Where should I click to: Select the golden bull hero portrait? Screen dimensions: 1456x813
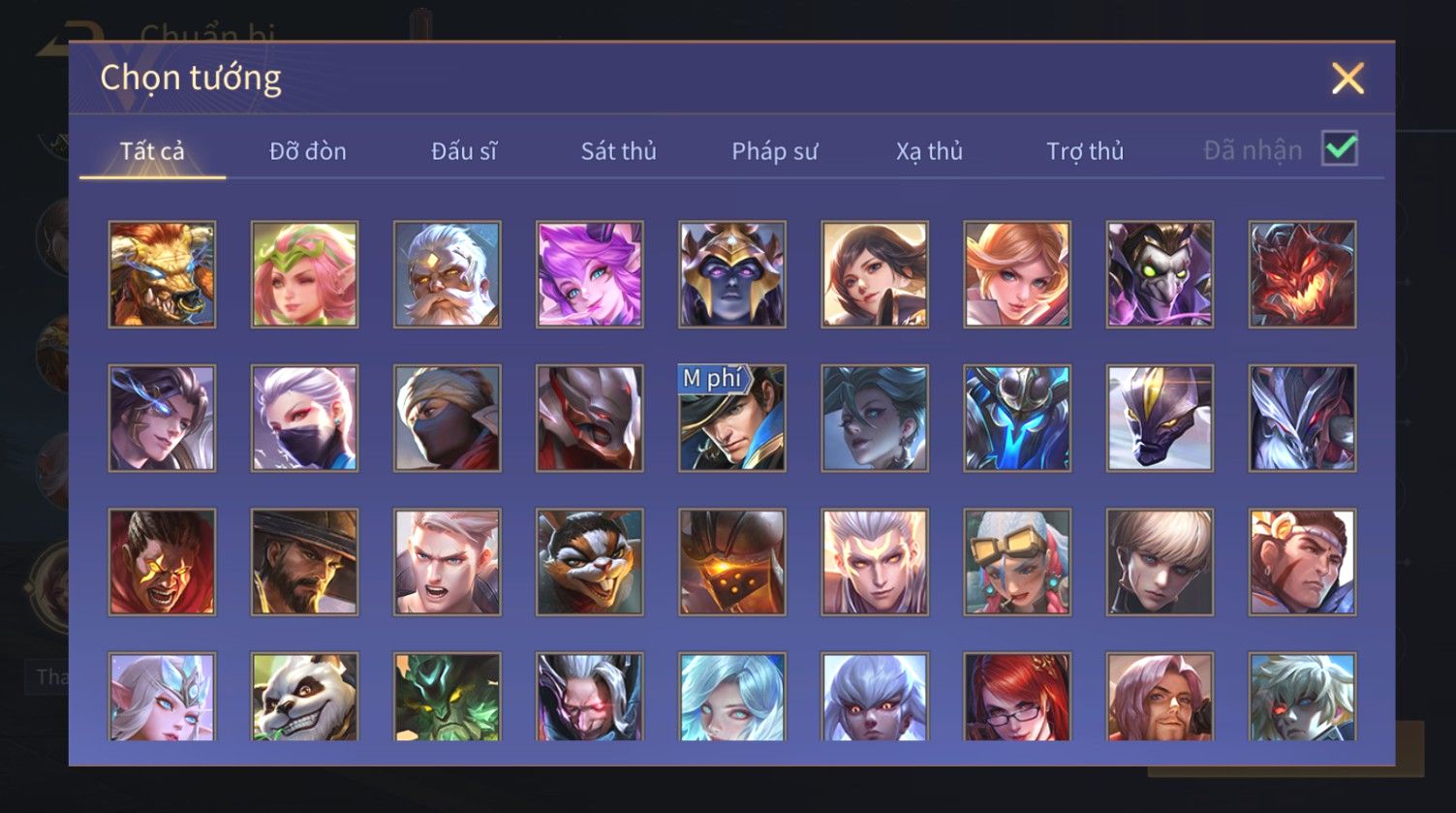click(162, 274)
